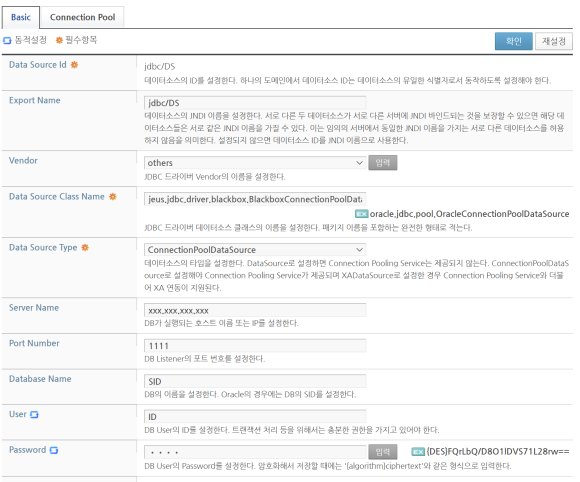The width and height of the screenshot is (580, 482).
Task: Click the Port Number label
Action: (x=34, y=343)
